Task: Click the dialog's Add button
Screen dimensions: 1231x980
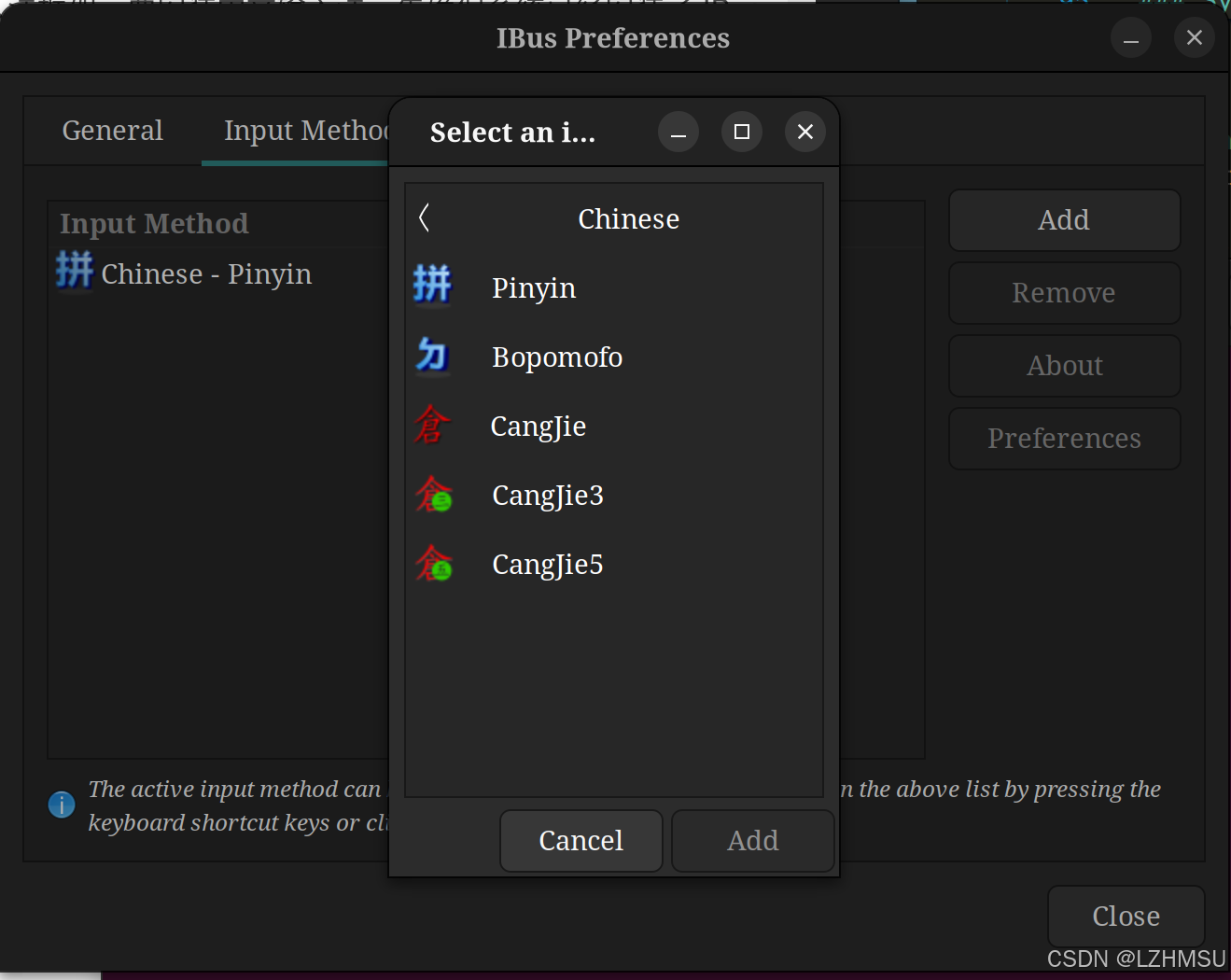Action: click(753, 840)
